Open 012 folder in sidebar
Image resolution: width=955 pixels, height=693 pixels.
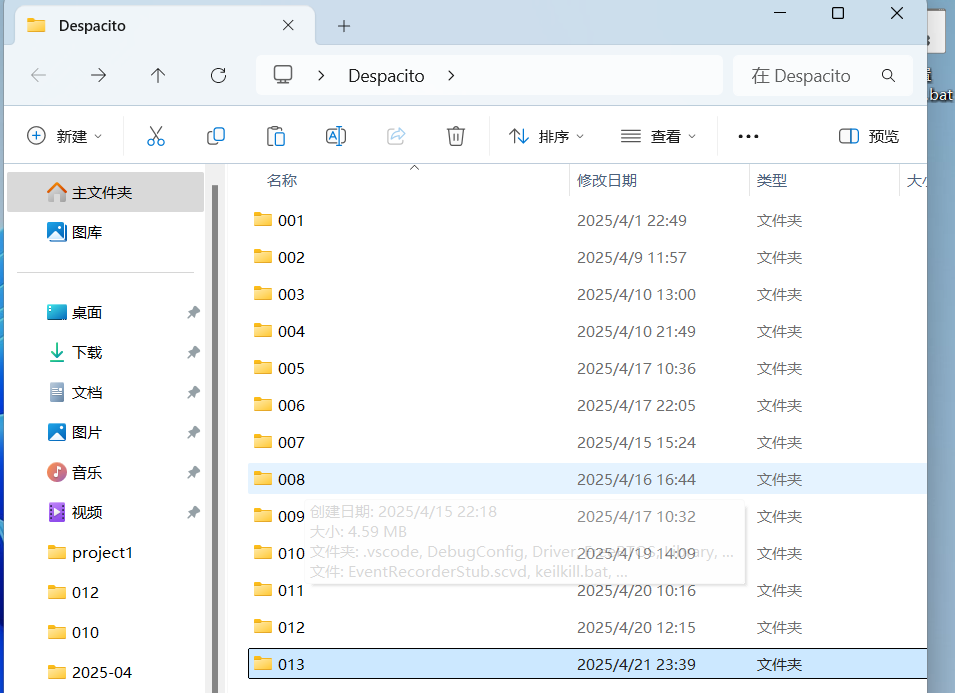pos(105,593)
